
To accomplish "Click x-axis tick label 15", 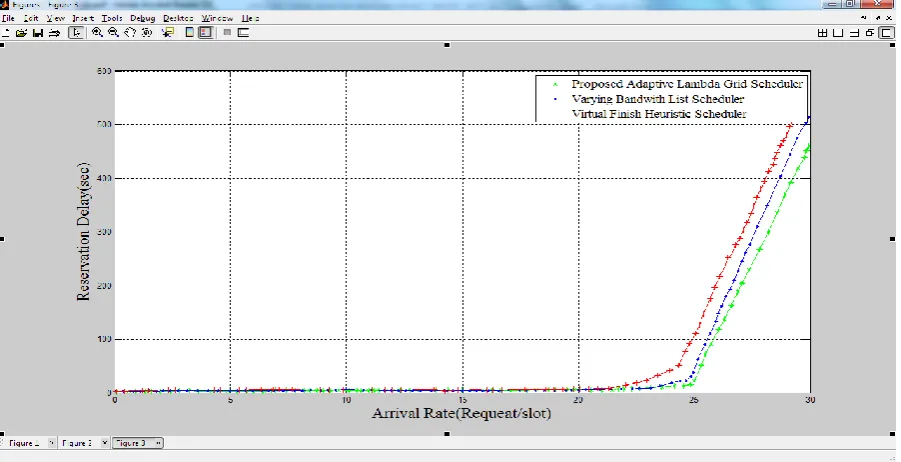I will (462, 400).
